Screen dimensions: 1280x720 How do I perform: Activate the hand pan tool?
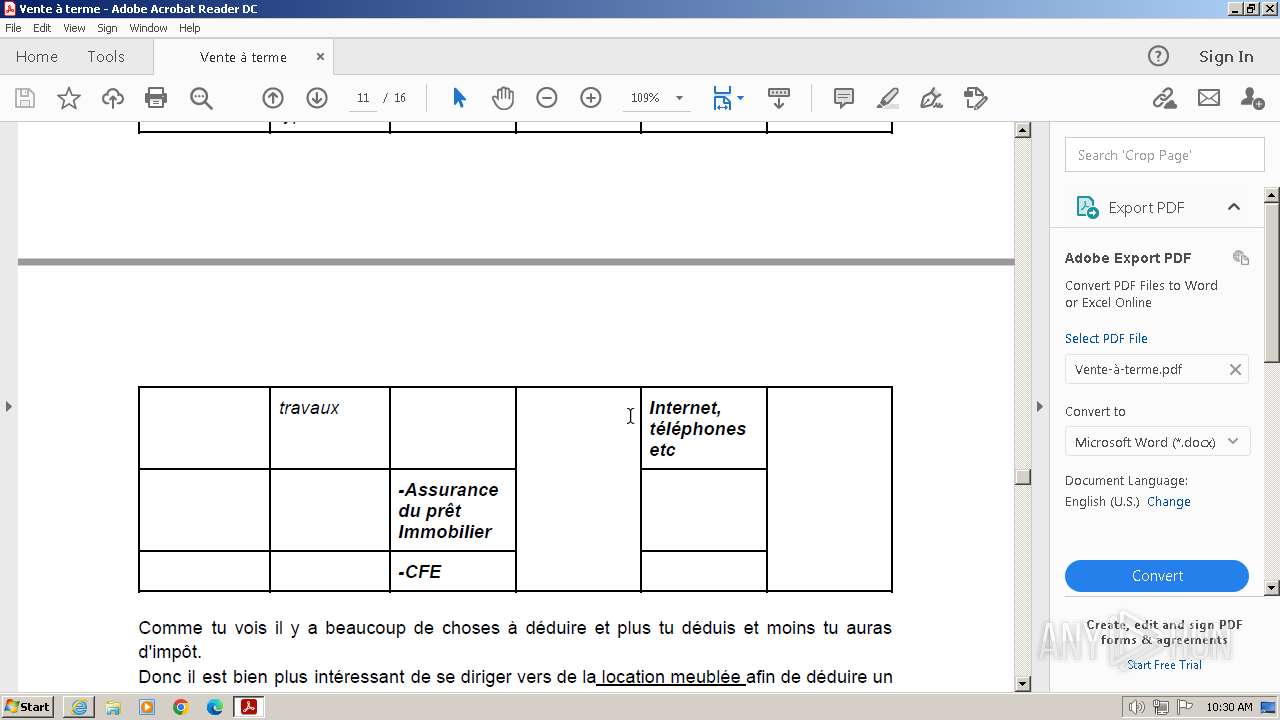tap(503, 98)
